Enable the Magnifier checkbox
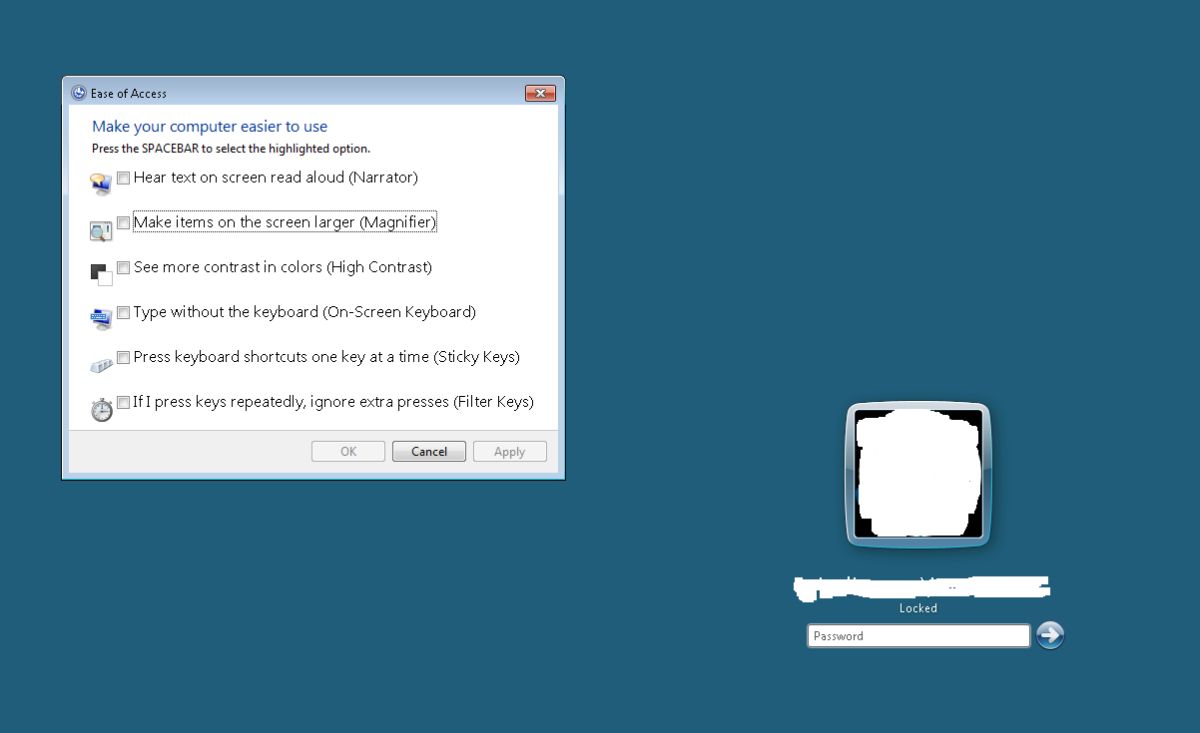Viewport: 1200px width, 733px height. click(123, 223)
